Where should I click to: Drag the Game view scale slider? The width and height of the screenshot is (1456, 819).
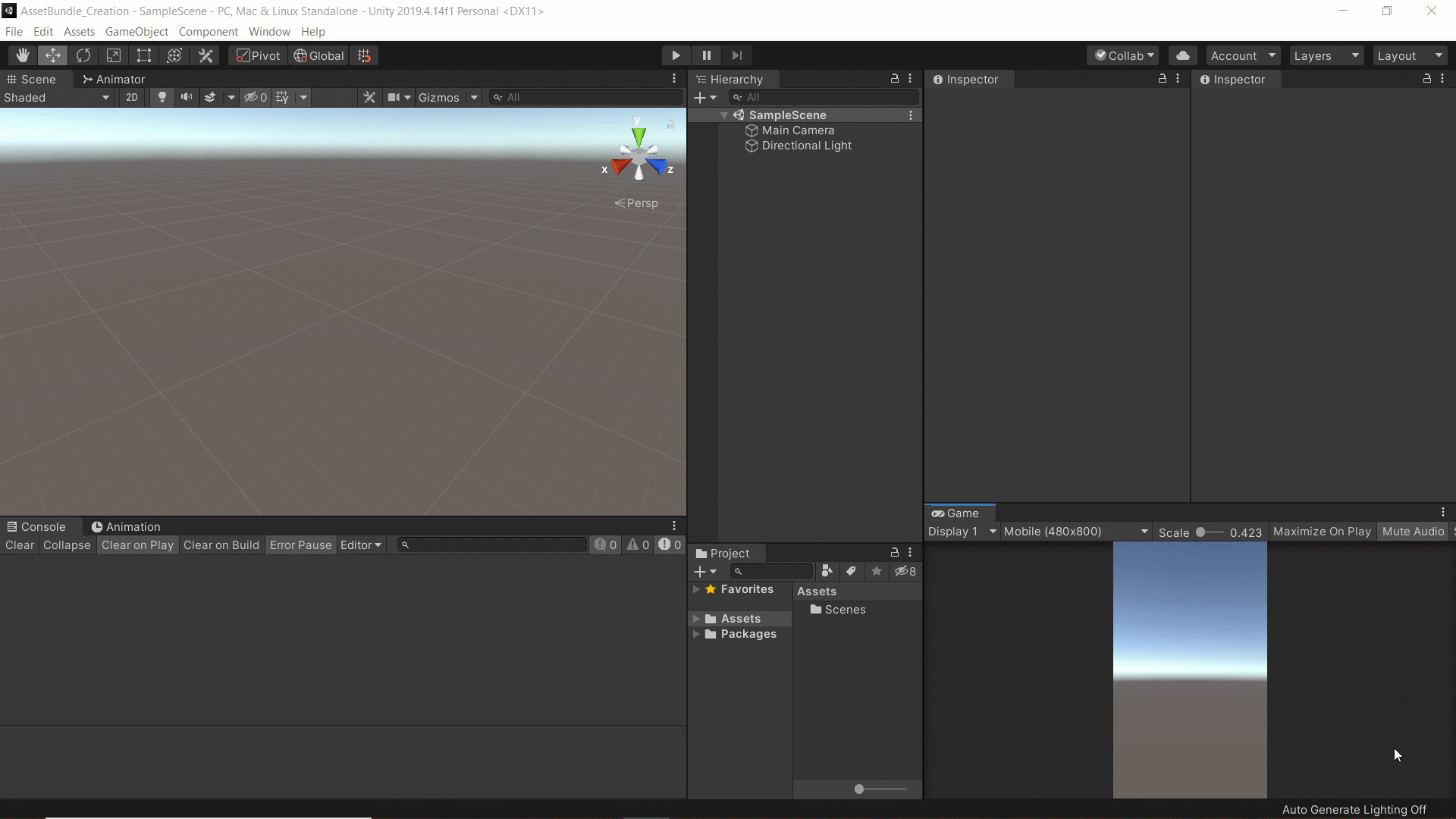point(1200,531)
